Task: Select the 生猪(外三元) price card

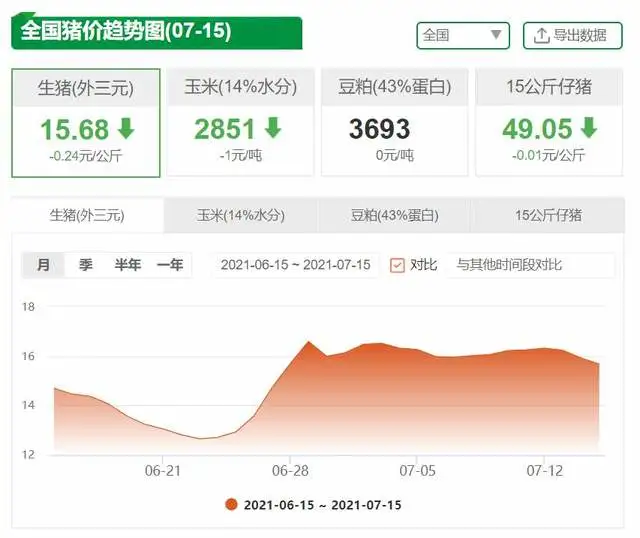Action: [86, 123]
